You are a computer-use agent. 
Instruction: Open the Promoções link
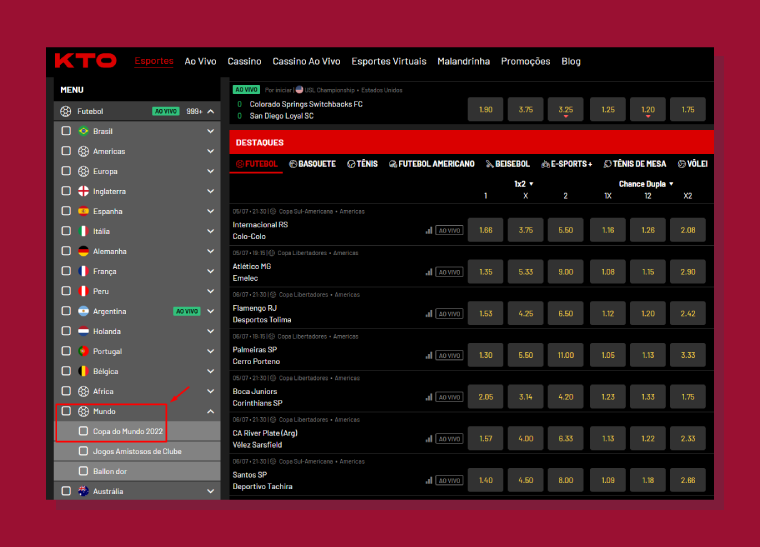(x=525, y=62)
